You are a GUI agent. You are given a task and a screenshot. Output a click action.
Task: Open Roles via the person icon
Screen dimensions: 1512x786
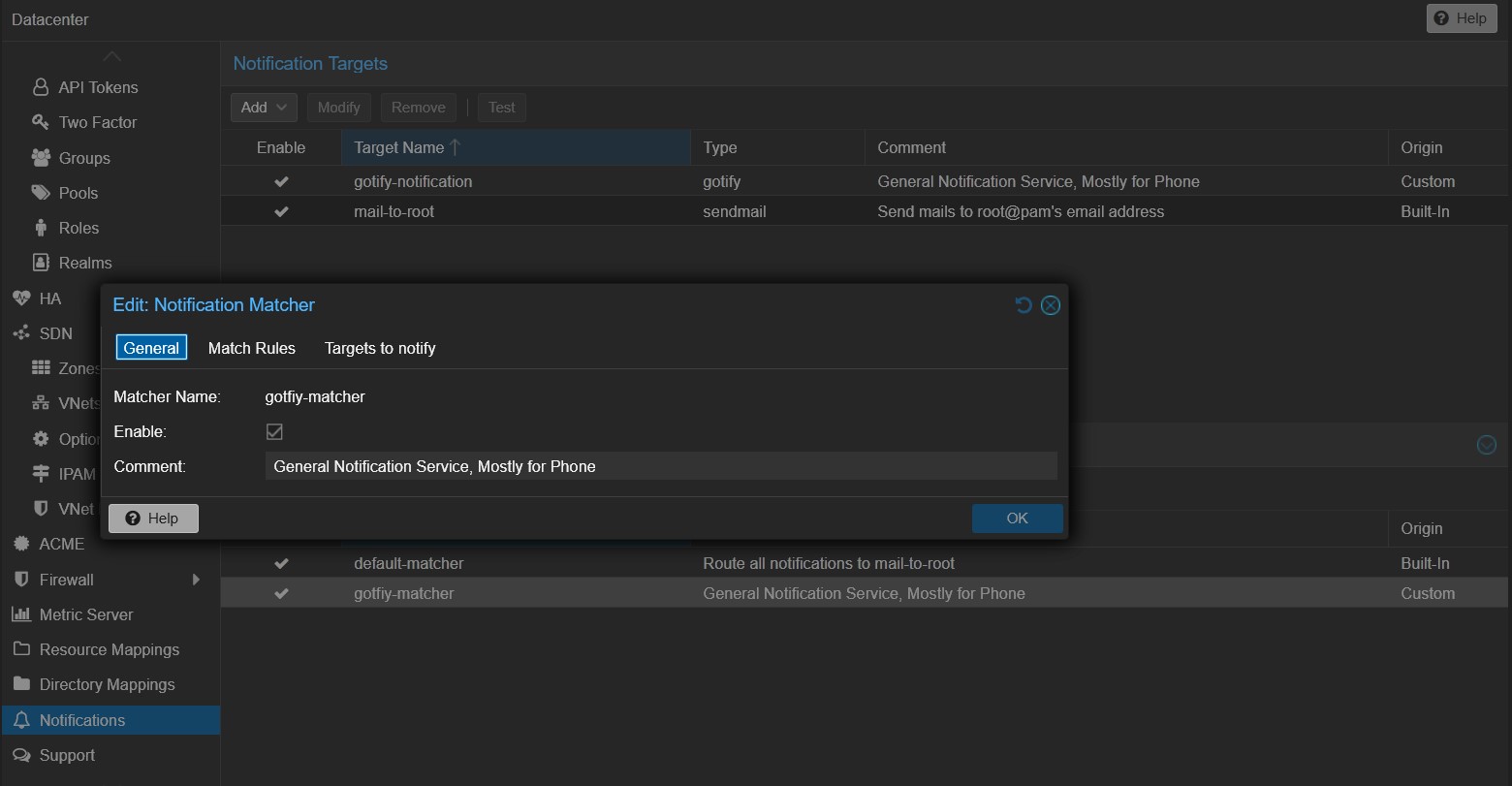[x=41, y=228]
